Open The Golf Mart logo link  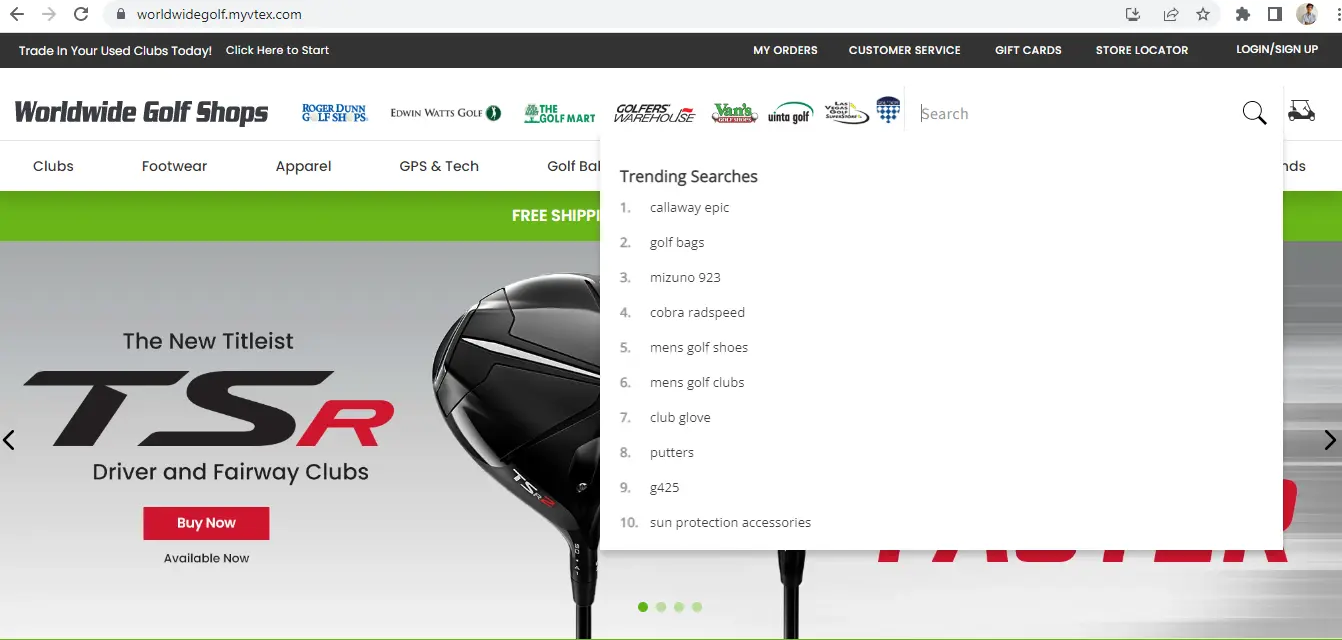pos(559,113)
